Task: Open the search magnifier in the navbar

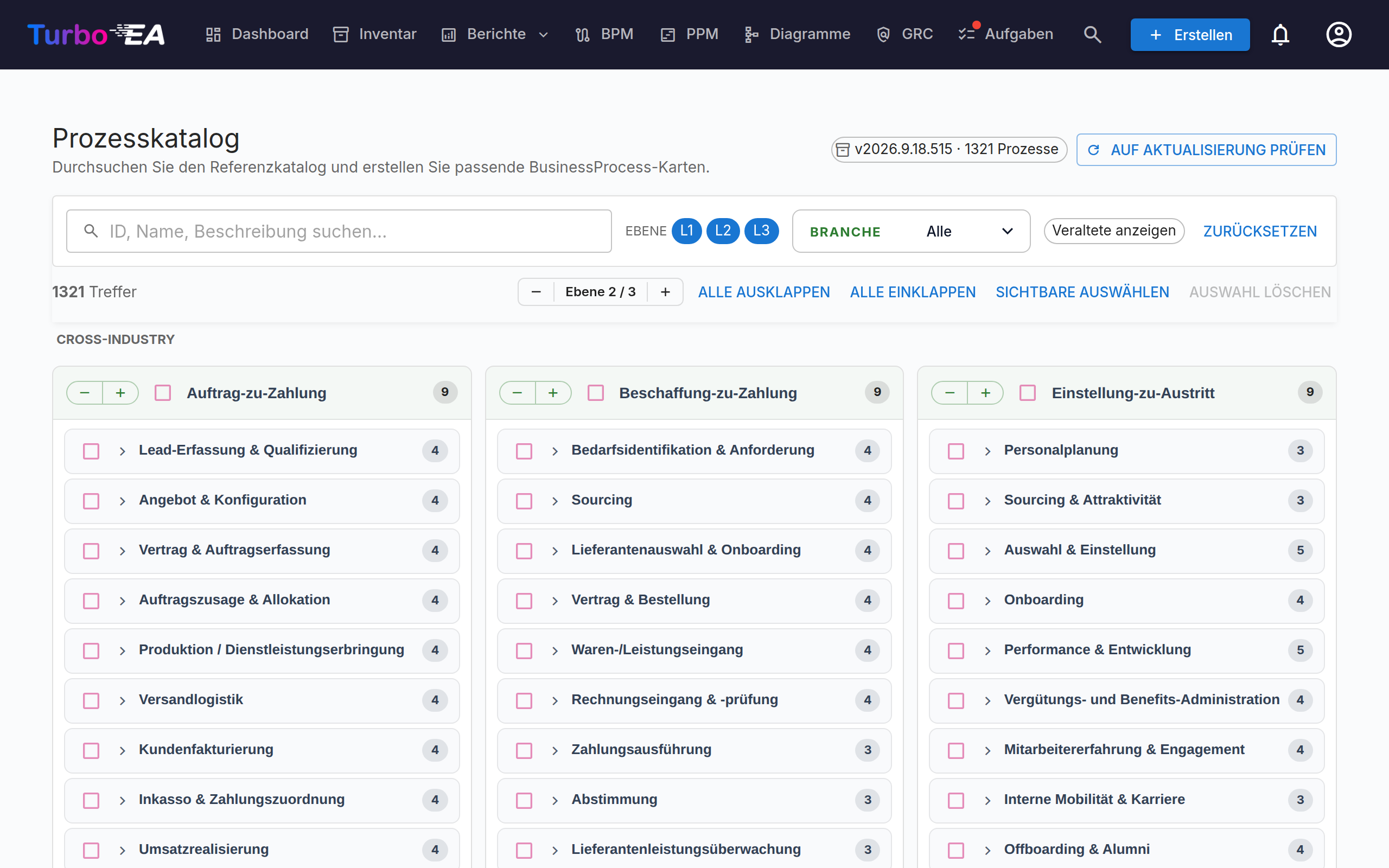Action: coord(1092,34)
